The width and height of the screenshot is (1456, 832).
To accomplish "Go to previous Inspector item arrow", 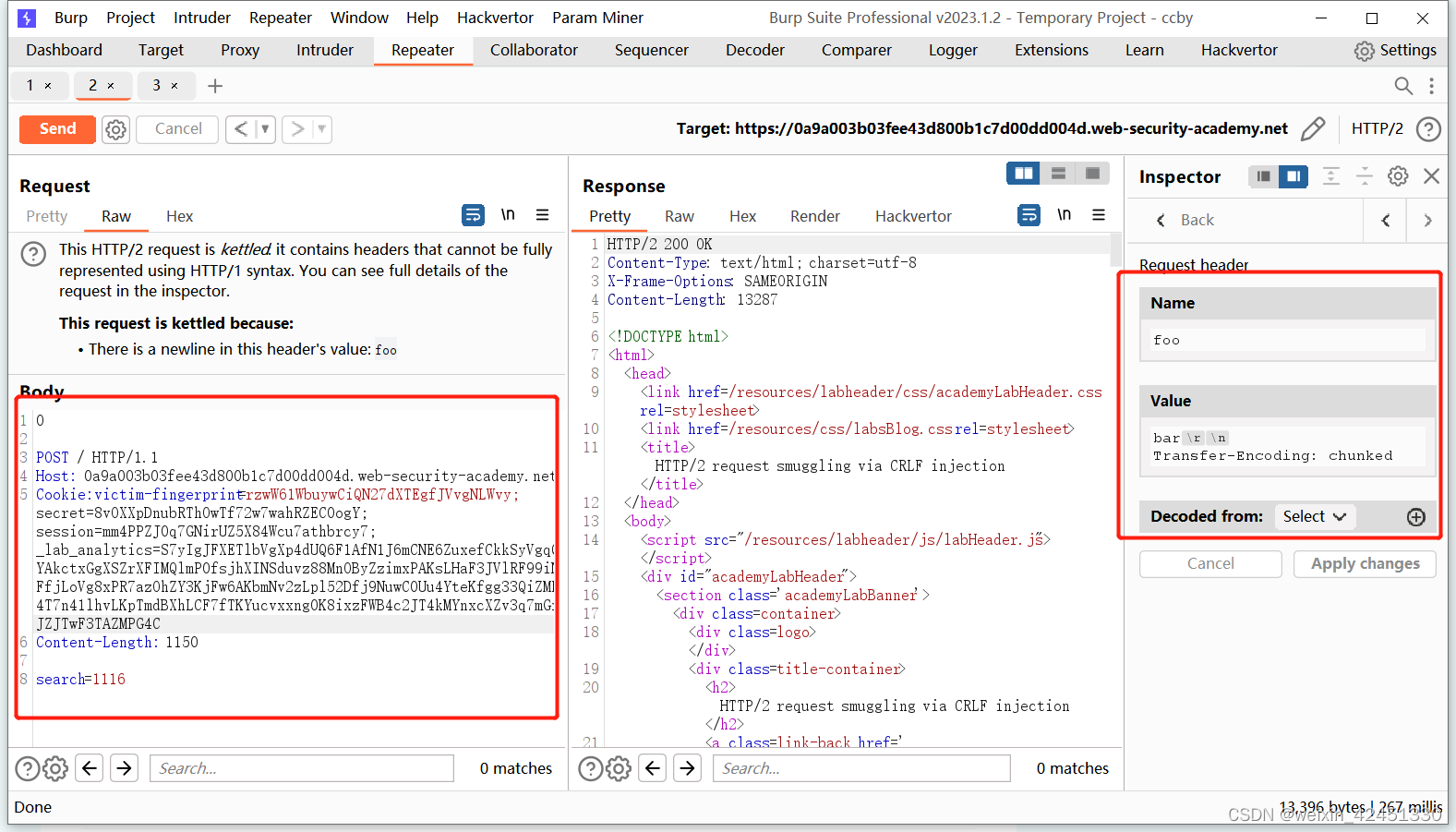I will coord(1386,221).
